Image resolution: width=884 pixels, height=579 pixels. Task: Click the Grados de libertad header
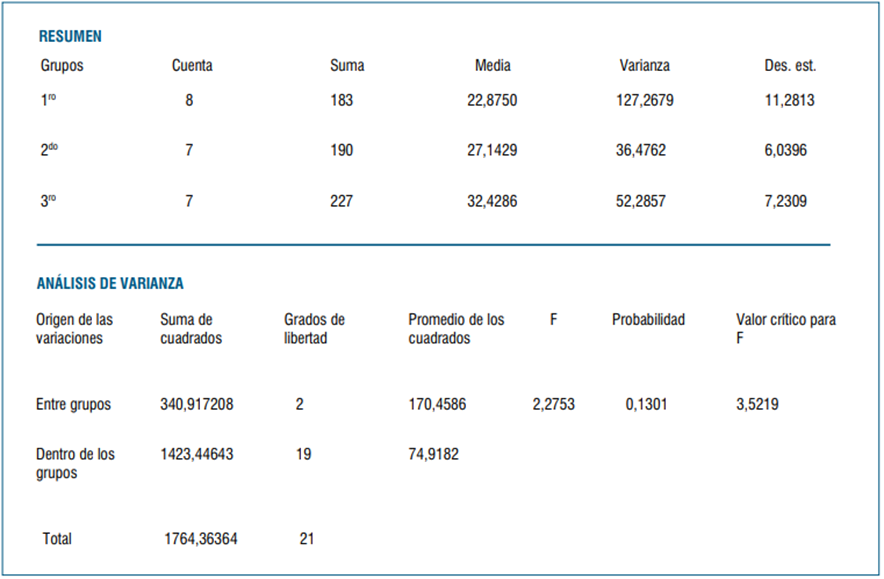click(x=314, y=329)
